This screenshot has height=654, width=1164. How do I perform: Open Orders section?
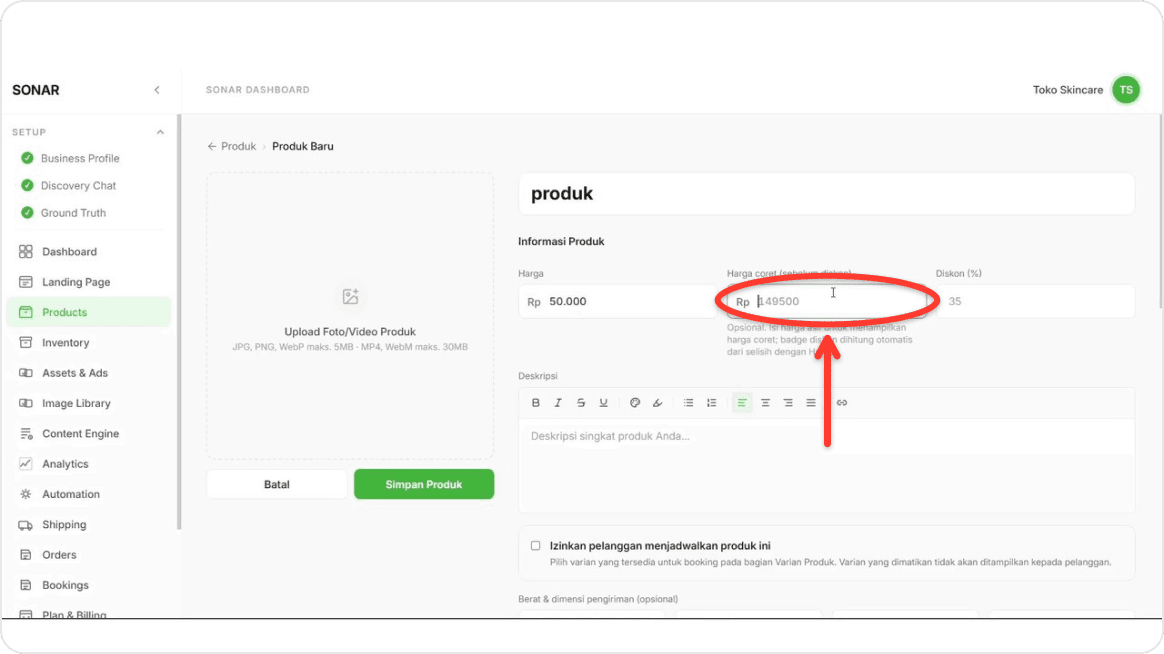pyautogui.click(x=59, y=555)
